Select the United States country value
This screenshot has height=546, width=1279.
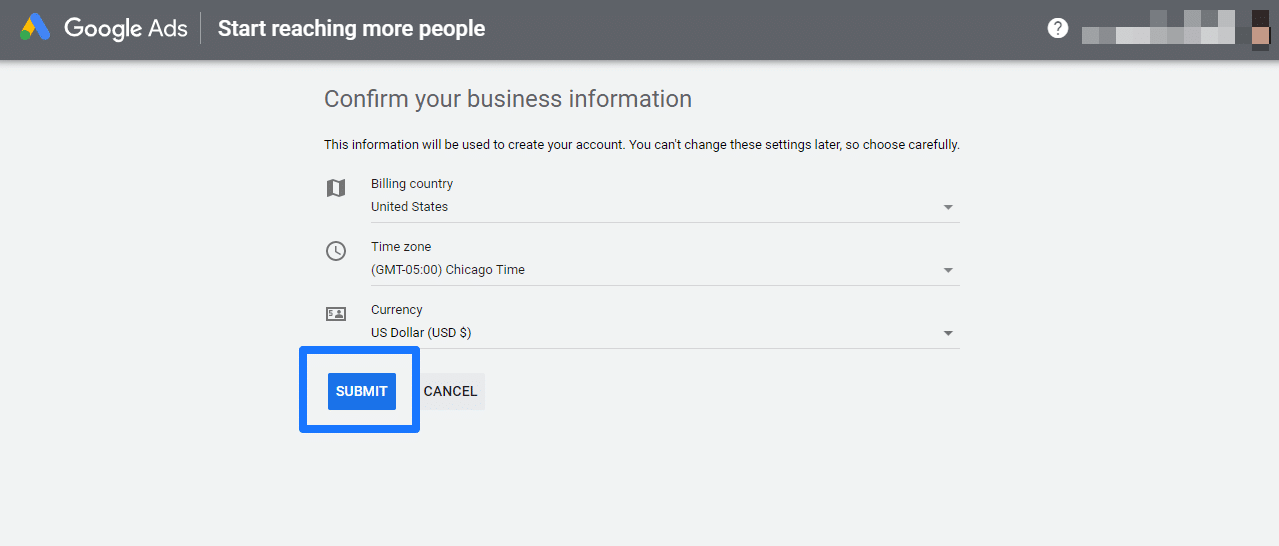(409, 207)
